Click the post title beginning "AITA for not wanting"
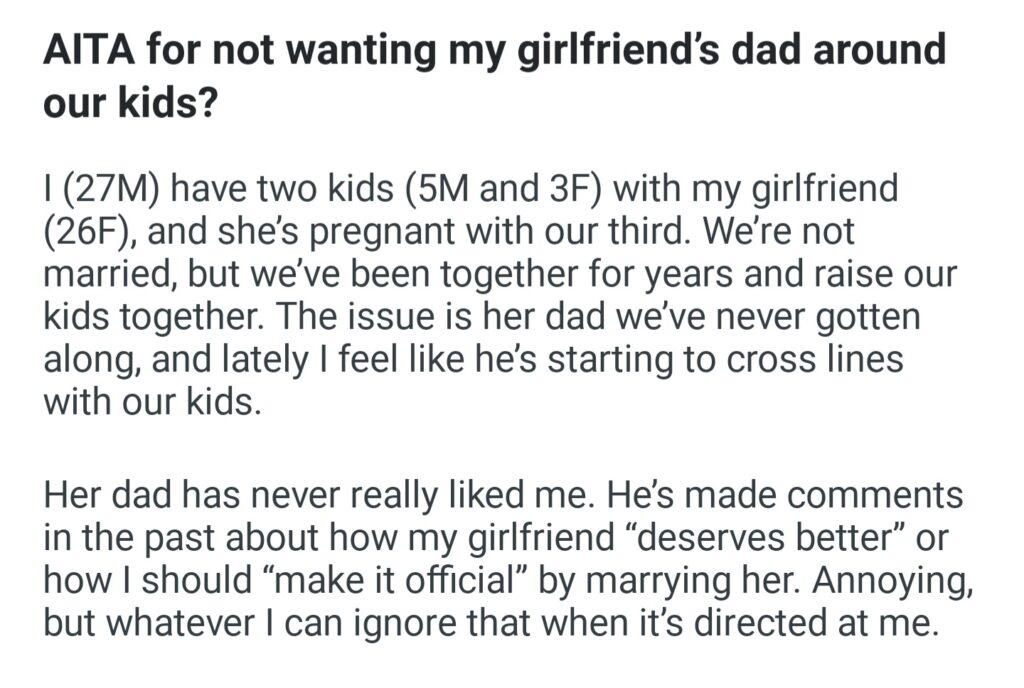Screen dimensions: 1024x688 click(x=494, y=52)
